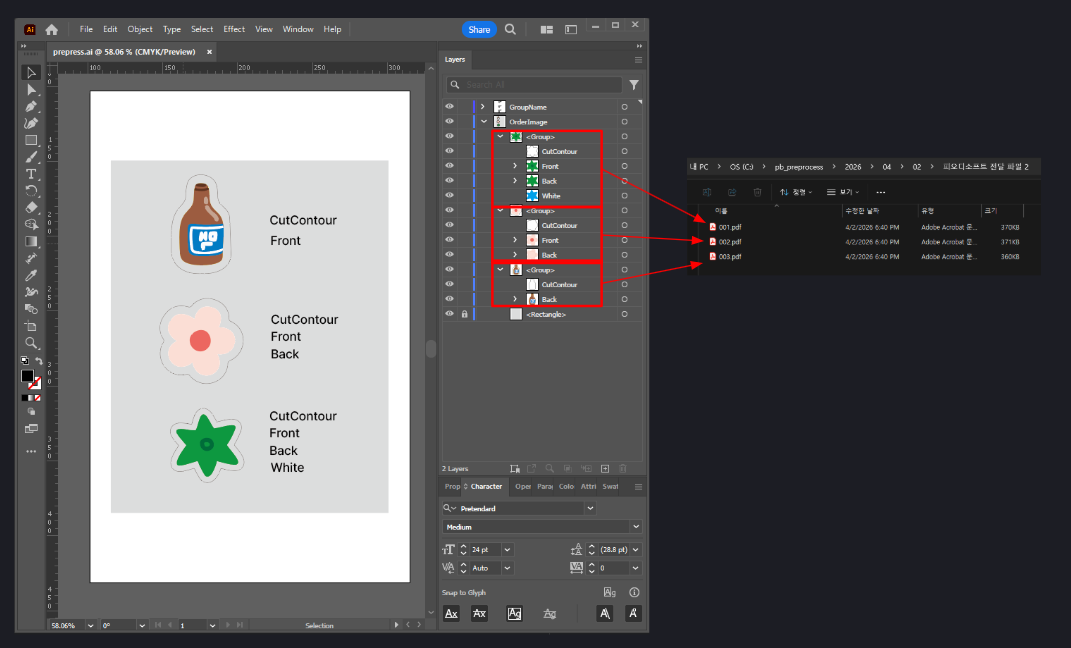Click pb_preprocess in the explorer path
The width and height of the screenshot is (1071, 648).
point(798,167)
